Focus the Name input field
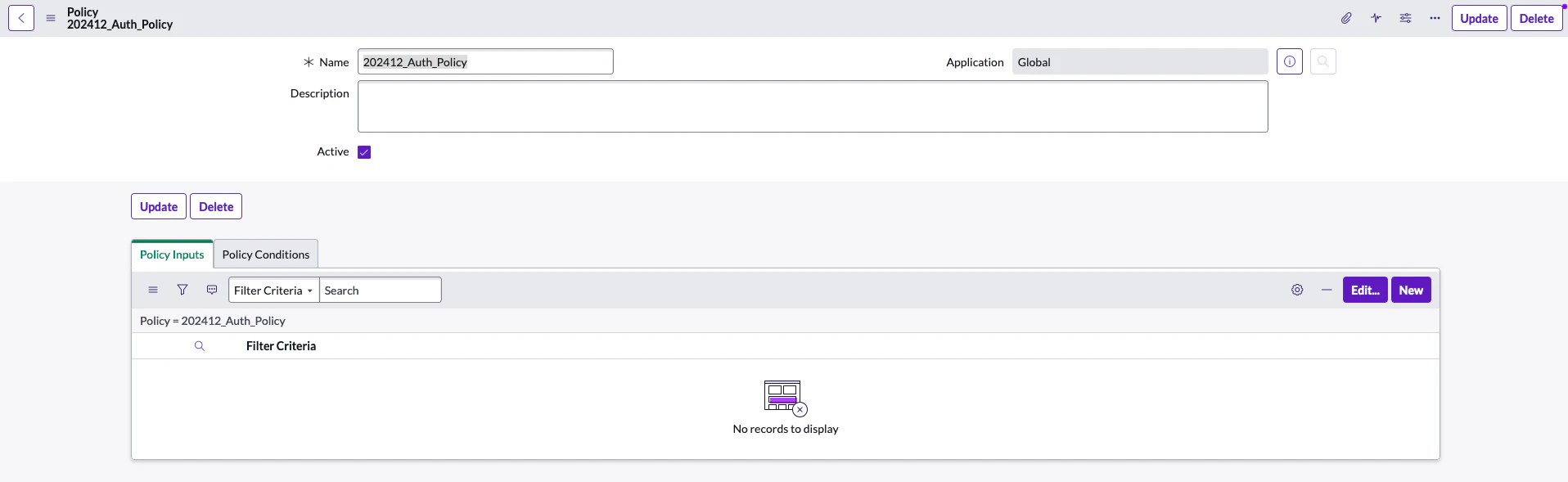Screen dimensions: 1568x482 click(x=485, y=61)
